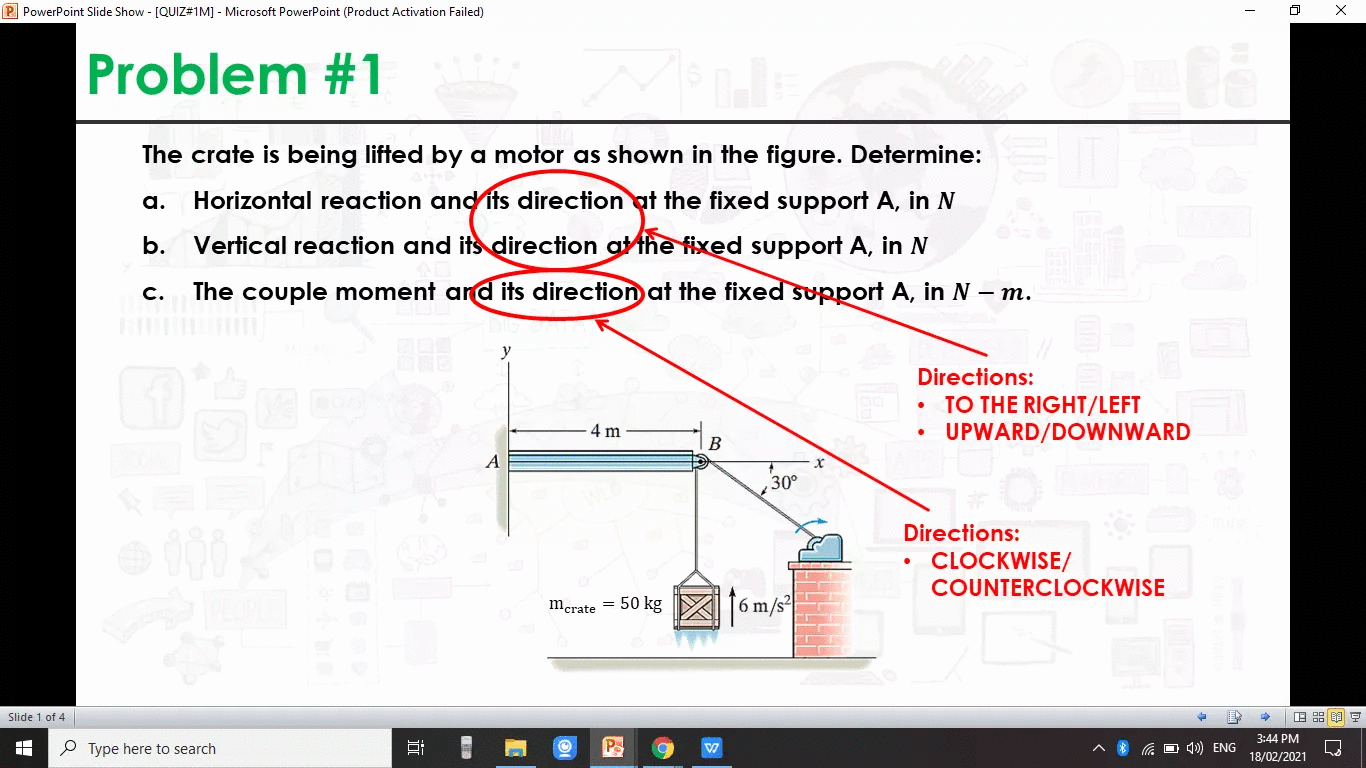
Task: Toggle the Wi-Fi network indicator
Action: [1148, 747]
